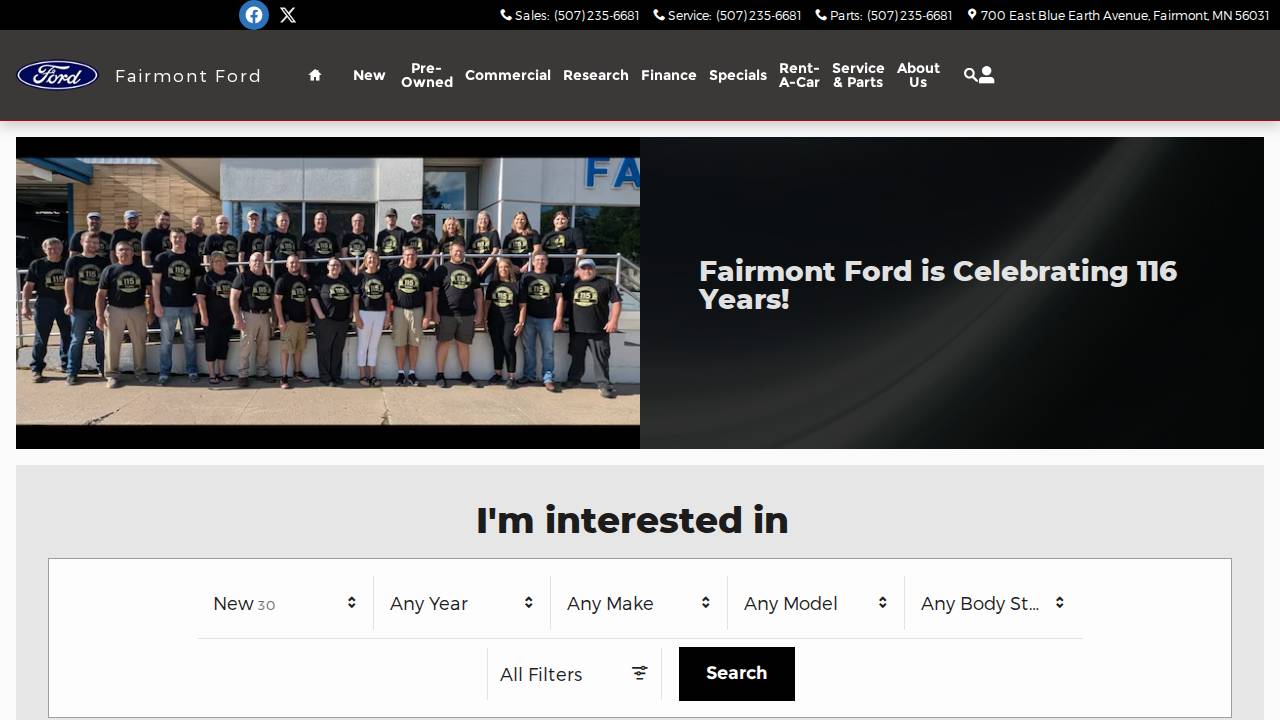This screenshot has width=1280, height=720.
Task: Click the user account icon
Action: click(x=986, y=74)
